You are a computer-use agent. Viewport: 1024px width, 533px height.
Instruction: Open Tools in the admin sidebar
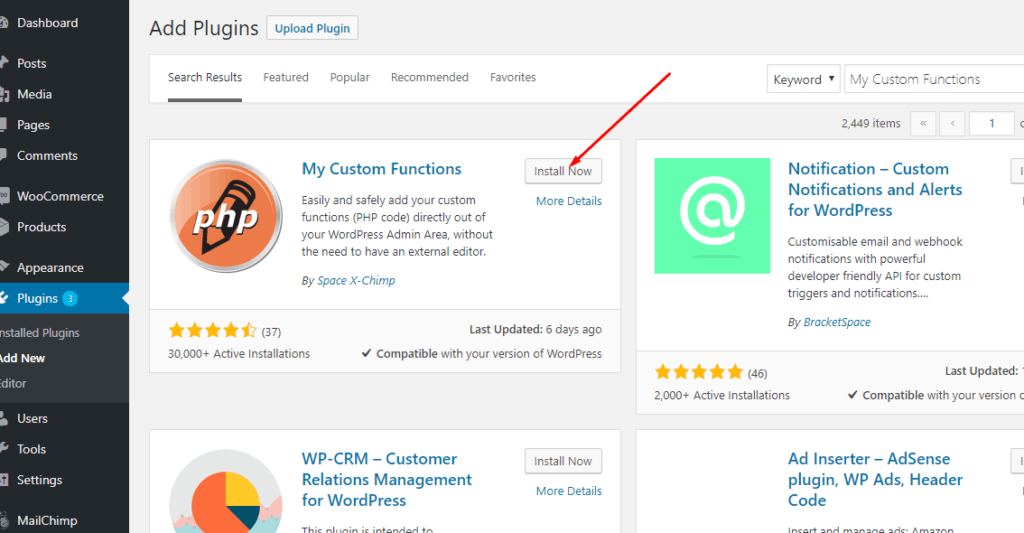pyautogui.click(x=31, y=449)
